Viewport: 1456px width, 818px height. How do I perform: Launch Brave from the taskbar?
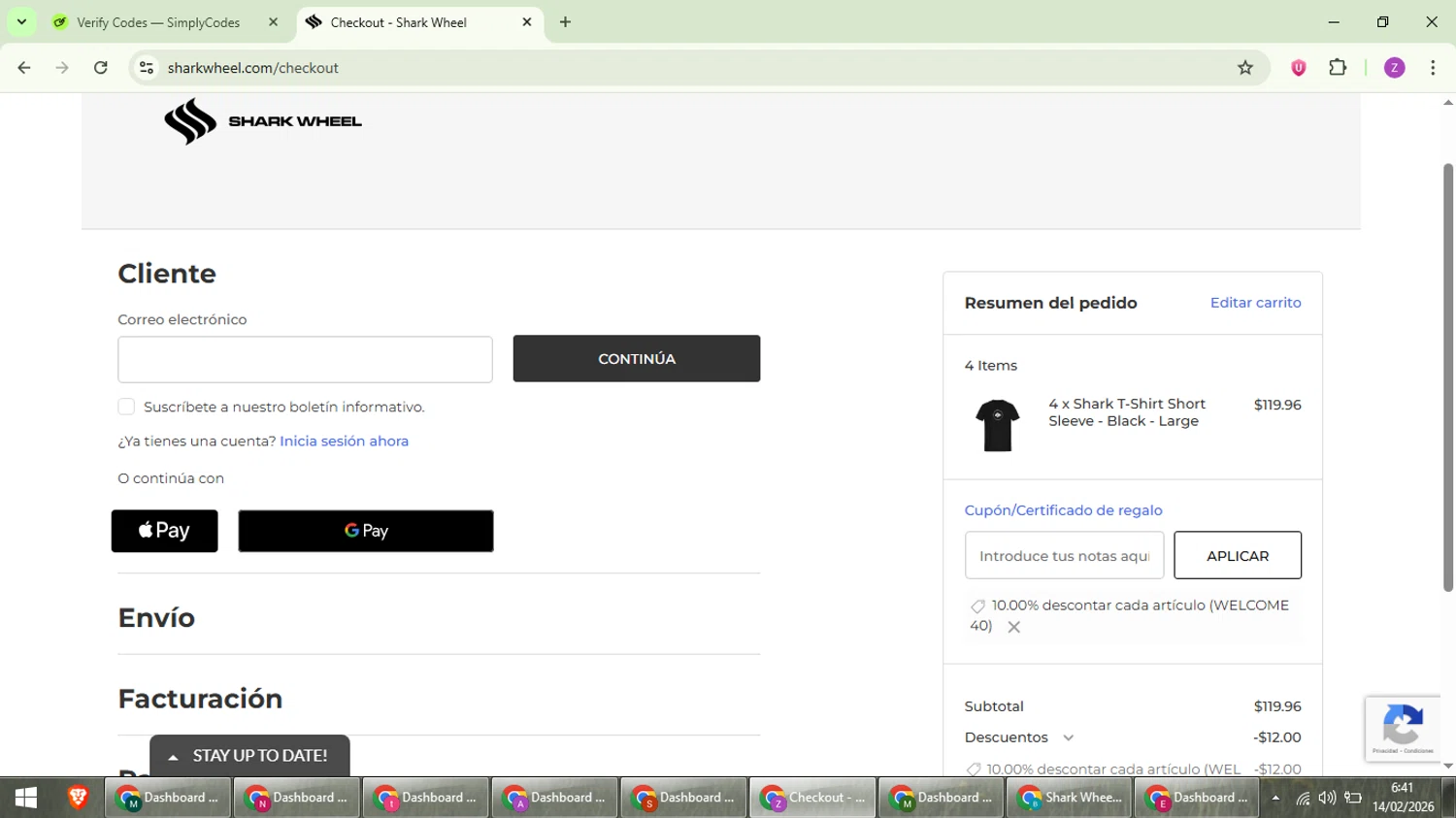(x=78, y=798)
